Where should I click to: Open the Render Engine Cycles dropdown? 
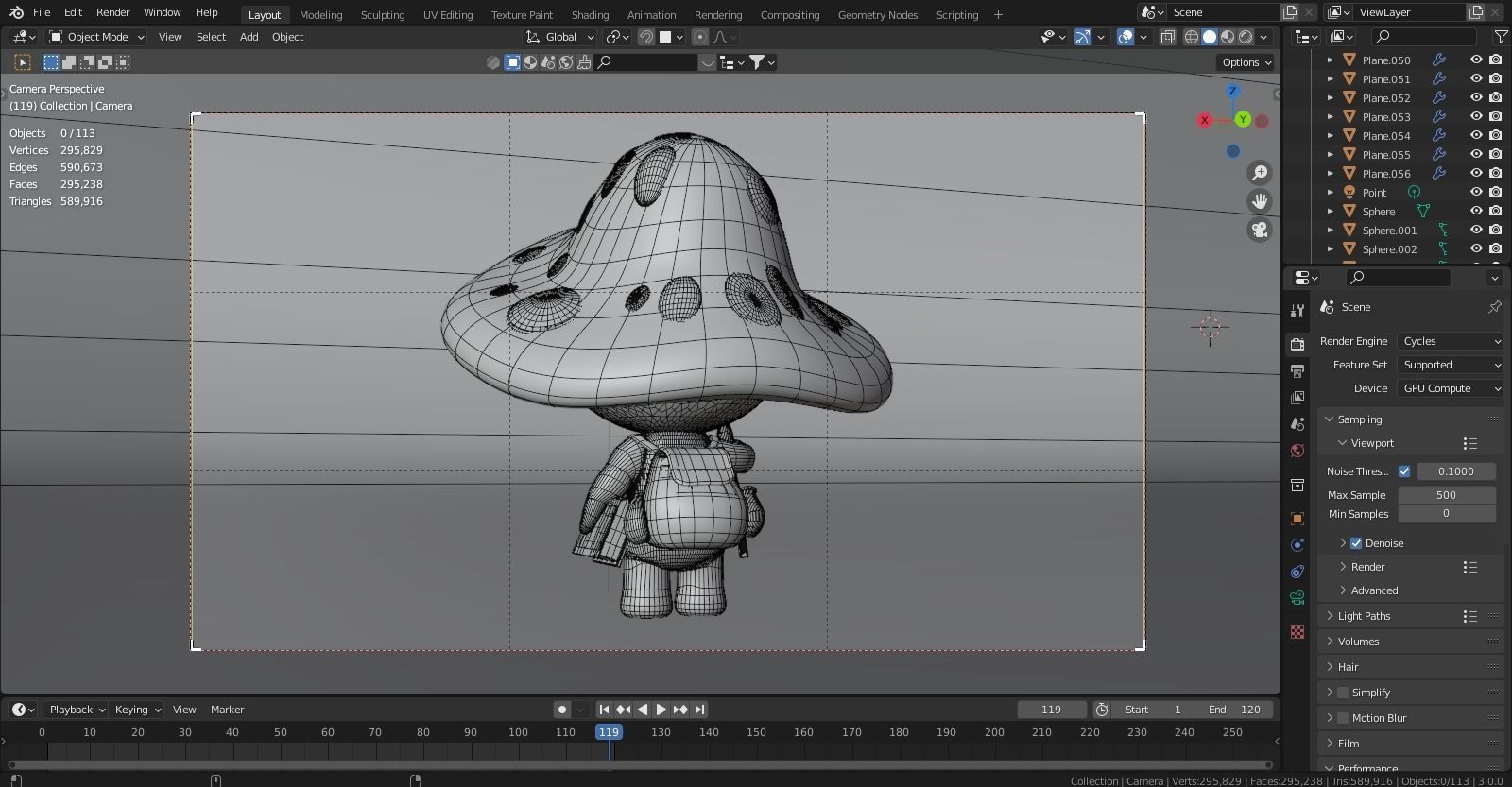(1451, 341)
